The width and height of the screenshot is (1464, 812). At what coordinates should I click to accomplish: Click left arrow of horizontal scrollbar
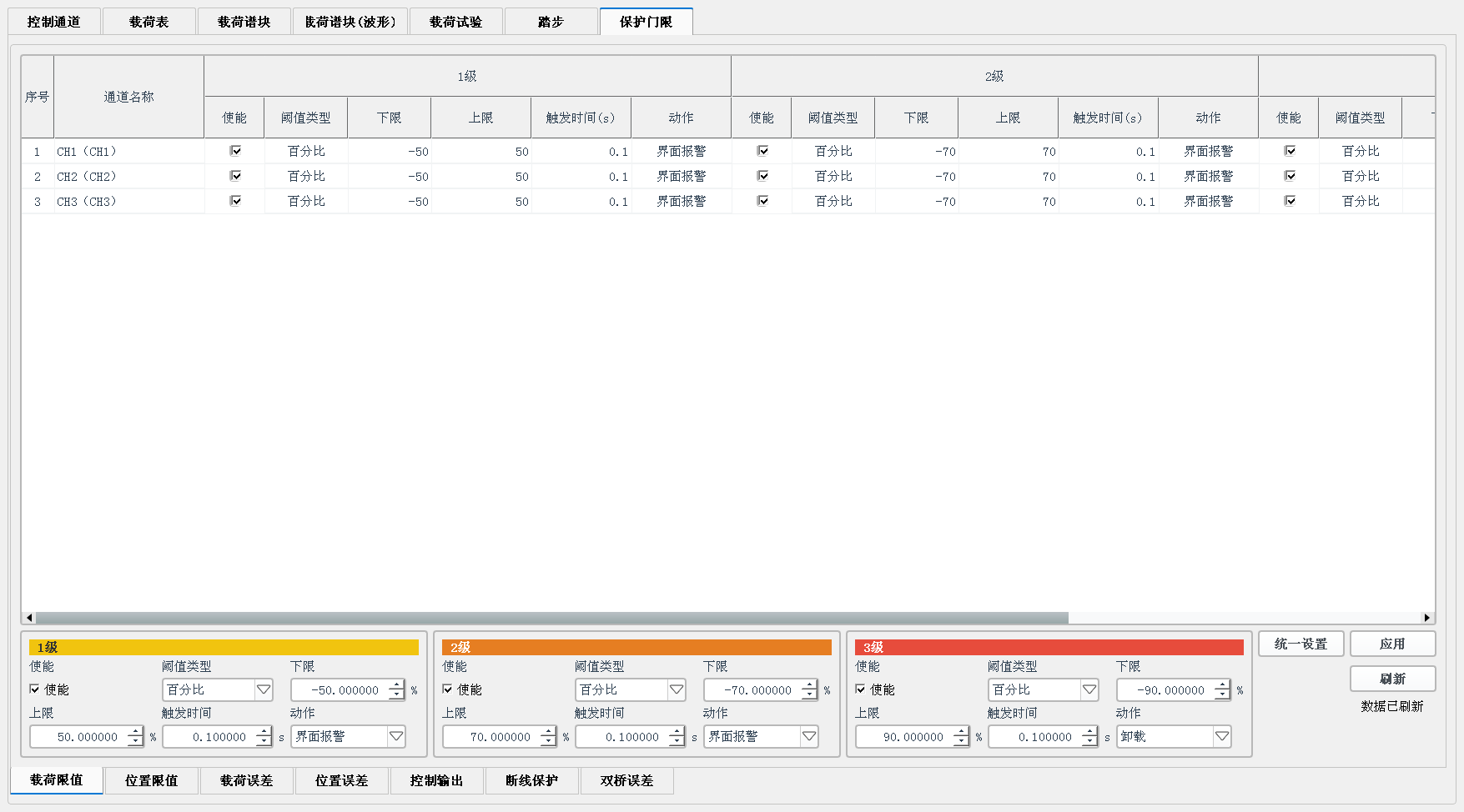pos(29,618)
